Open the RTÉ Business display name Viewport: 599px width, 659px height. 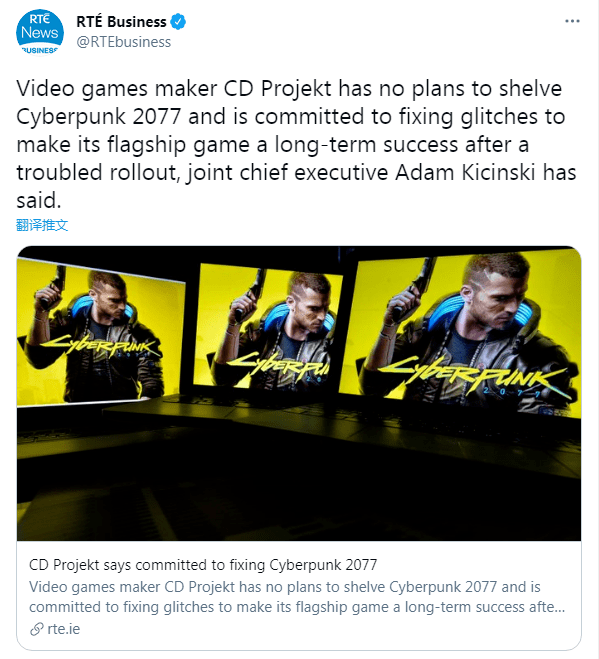(121, 21)
